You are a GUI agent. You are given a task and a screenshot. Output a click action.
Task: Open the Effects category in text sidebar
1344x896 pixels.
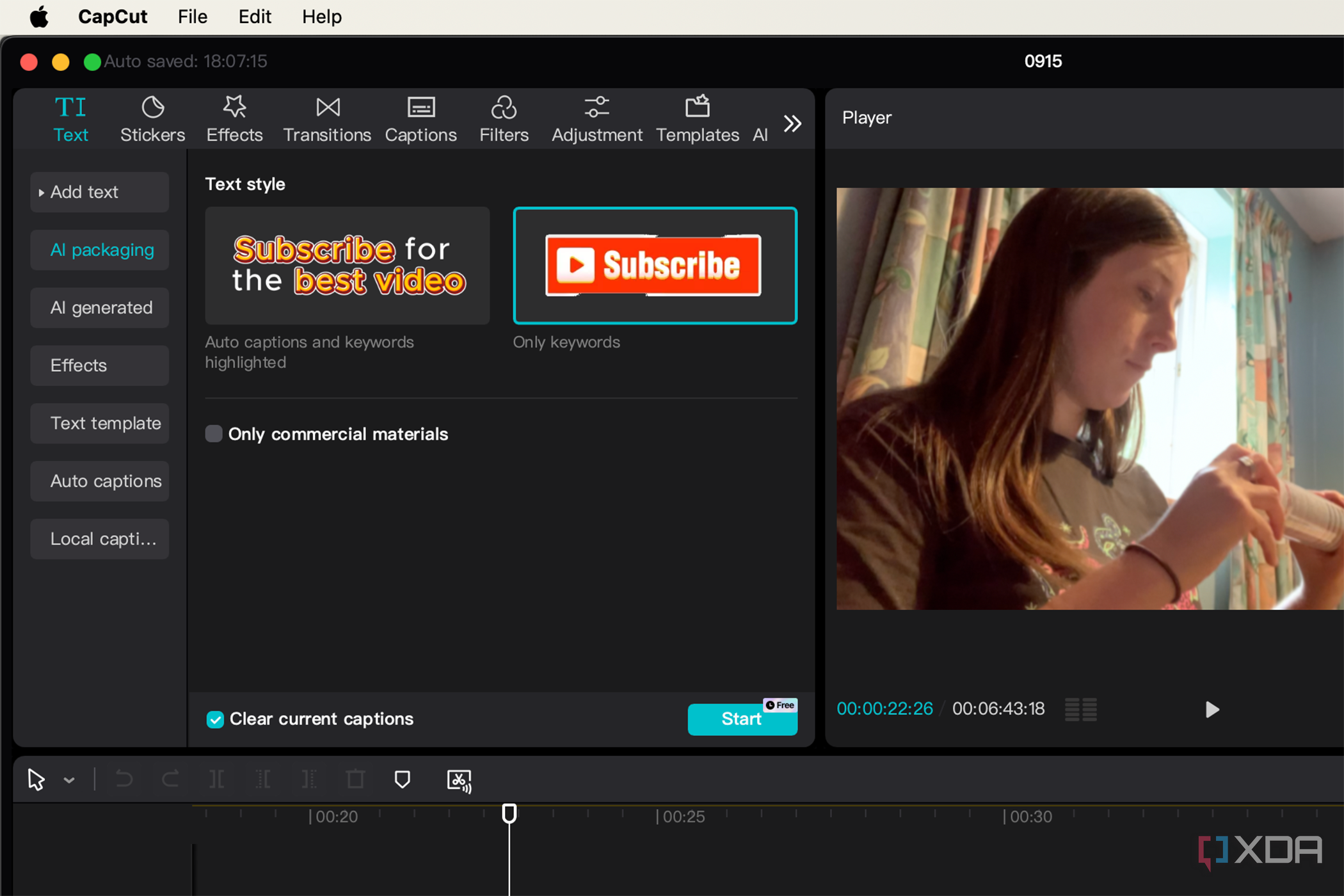[x=99, y=365]
